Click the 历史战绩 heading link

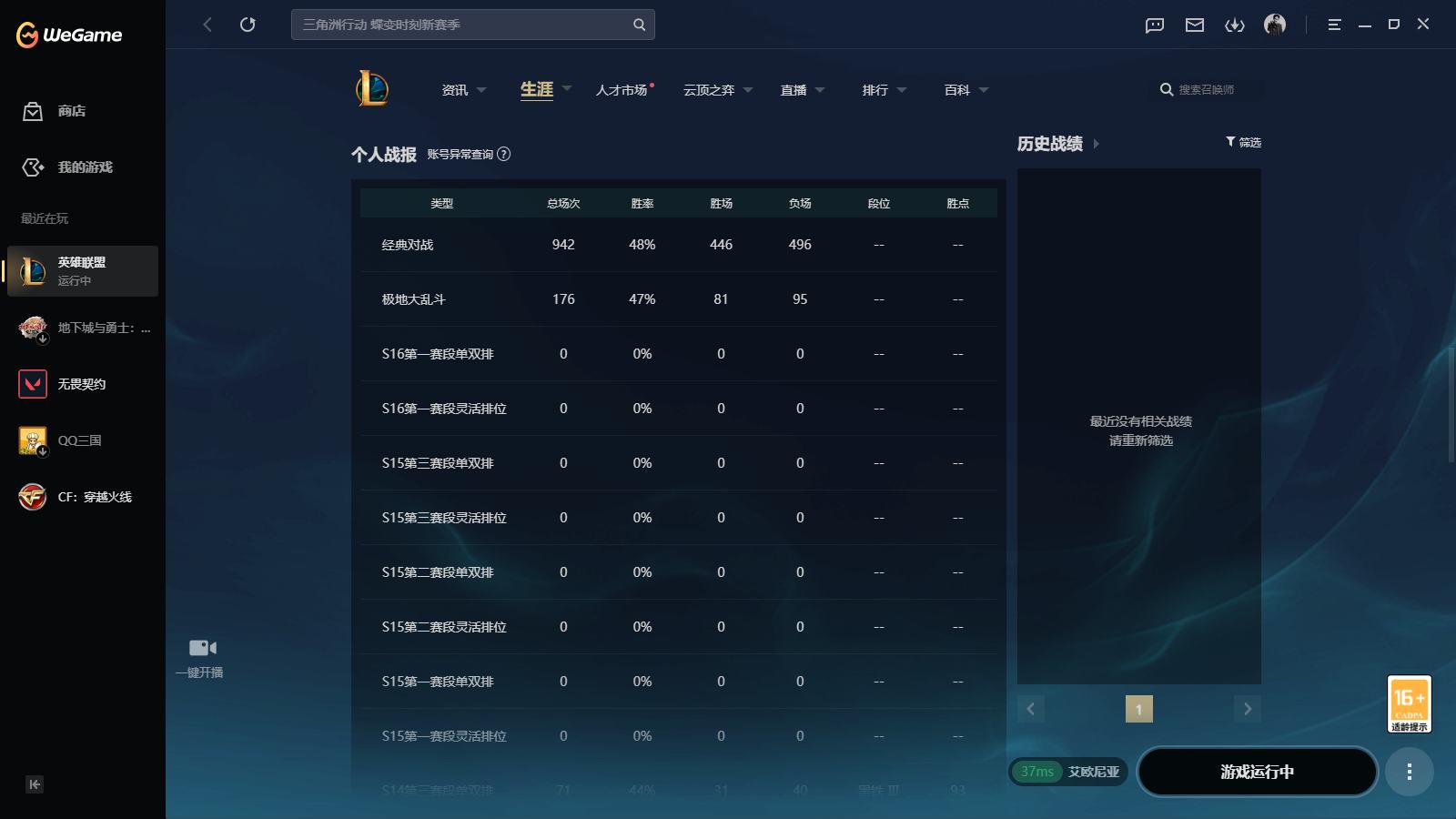click(x=1050, y=144)
